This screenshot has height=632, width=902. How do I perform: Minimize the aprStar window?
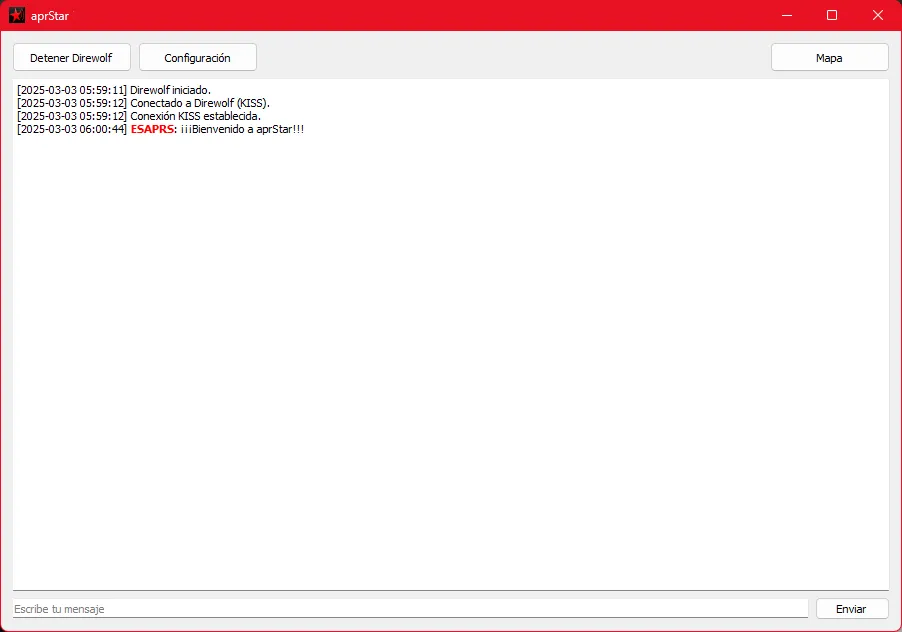coord(786,15)
